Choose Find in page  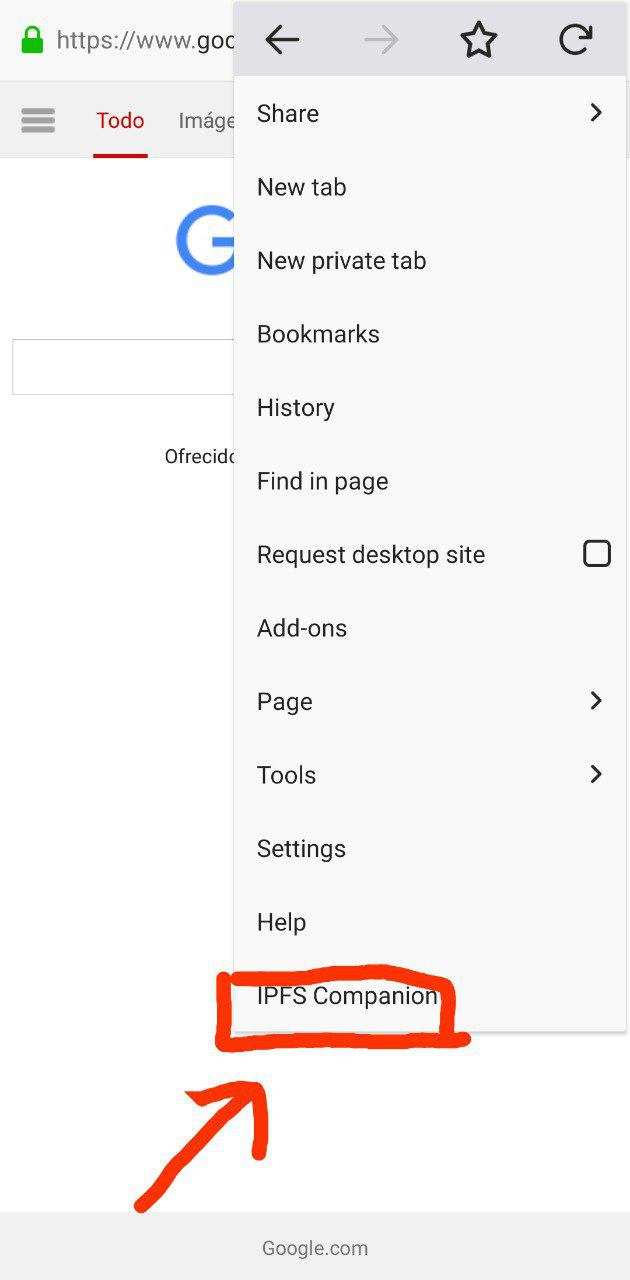click(x=430, y=481)
